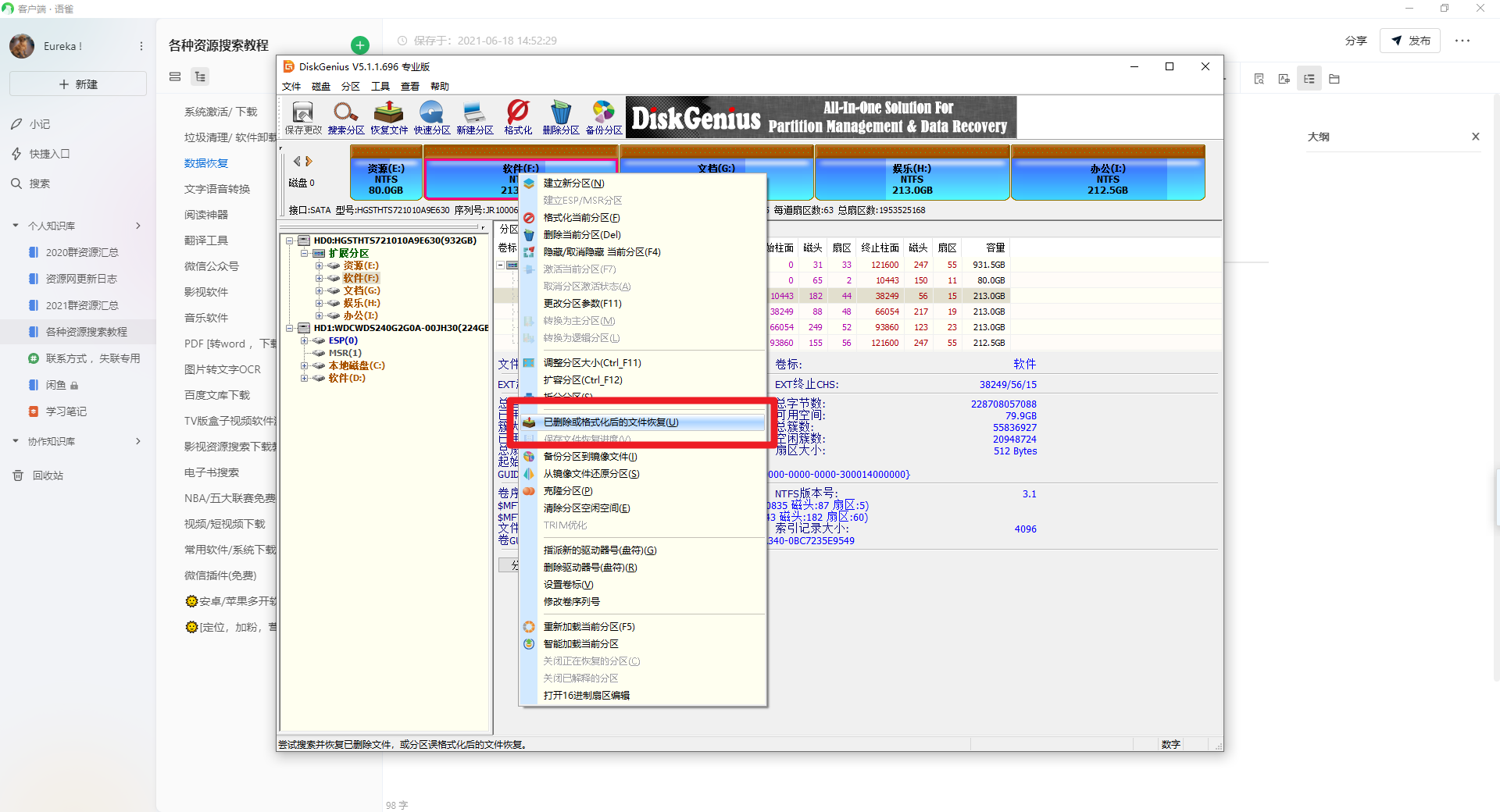Start Quick Partition (快速分区) tool

click(x=432, y=117)
